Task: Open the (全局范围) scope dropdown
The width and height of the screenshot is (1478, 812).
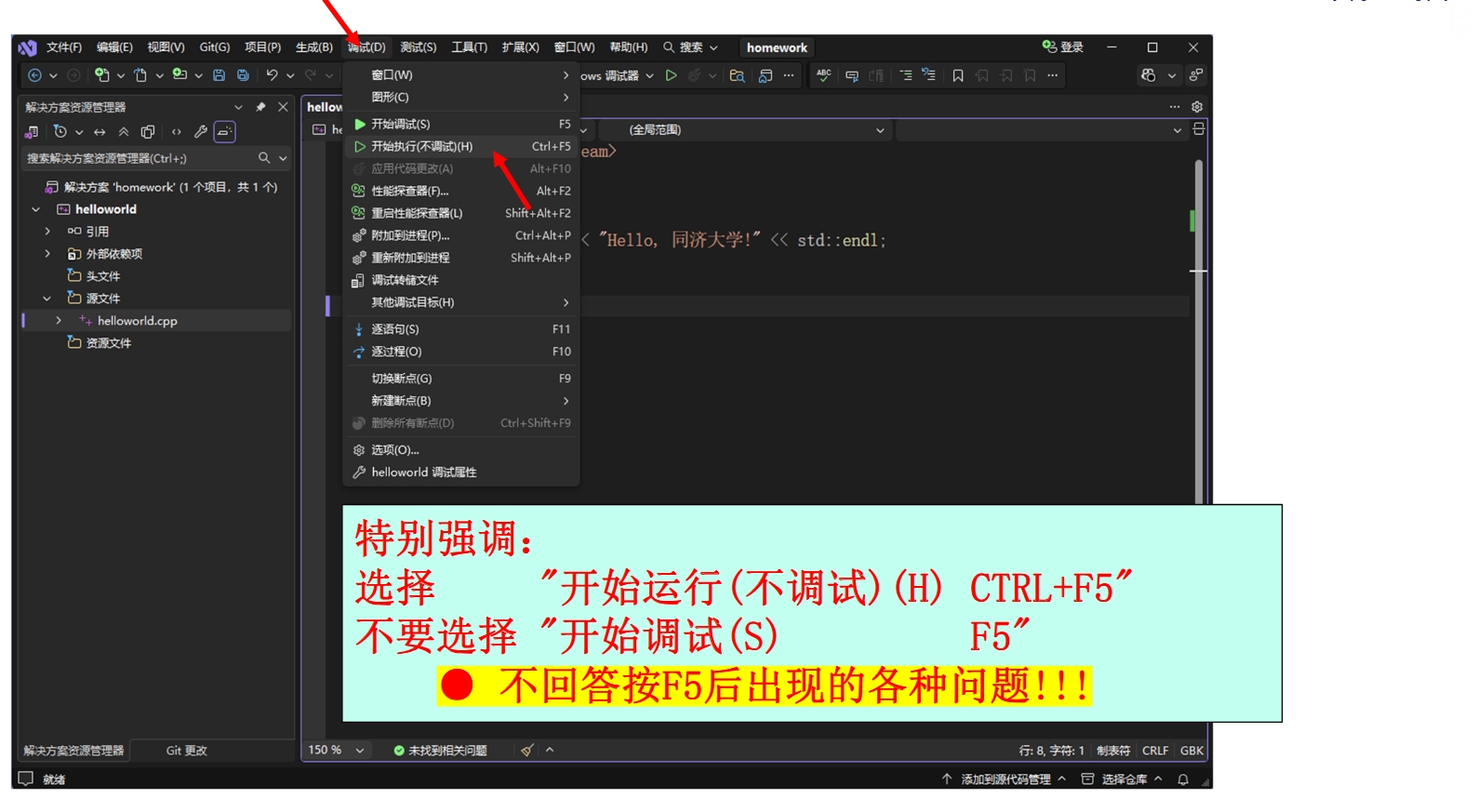Action: (x=745, y=130)
